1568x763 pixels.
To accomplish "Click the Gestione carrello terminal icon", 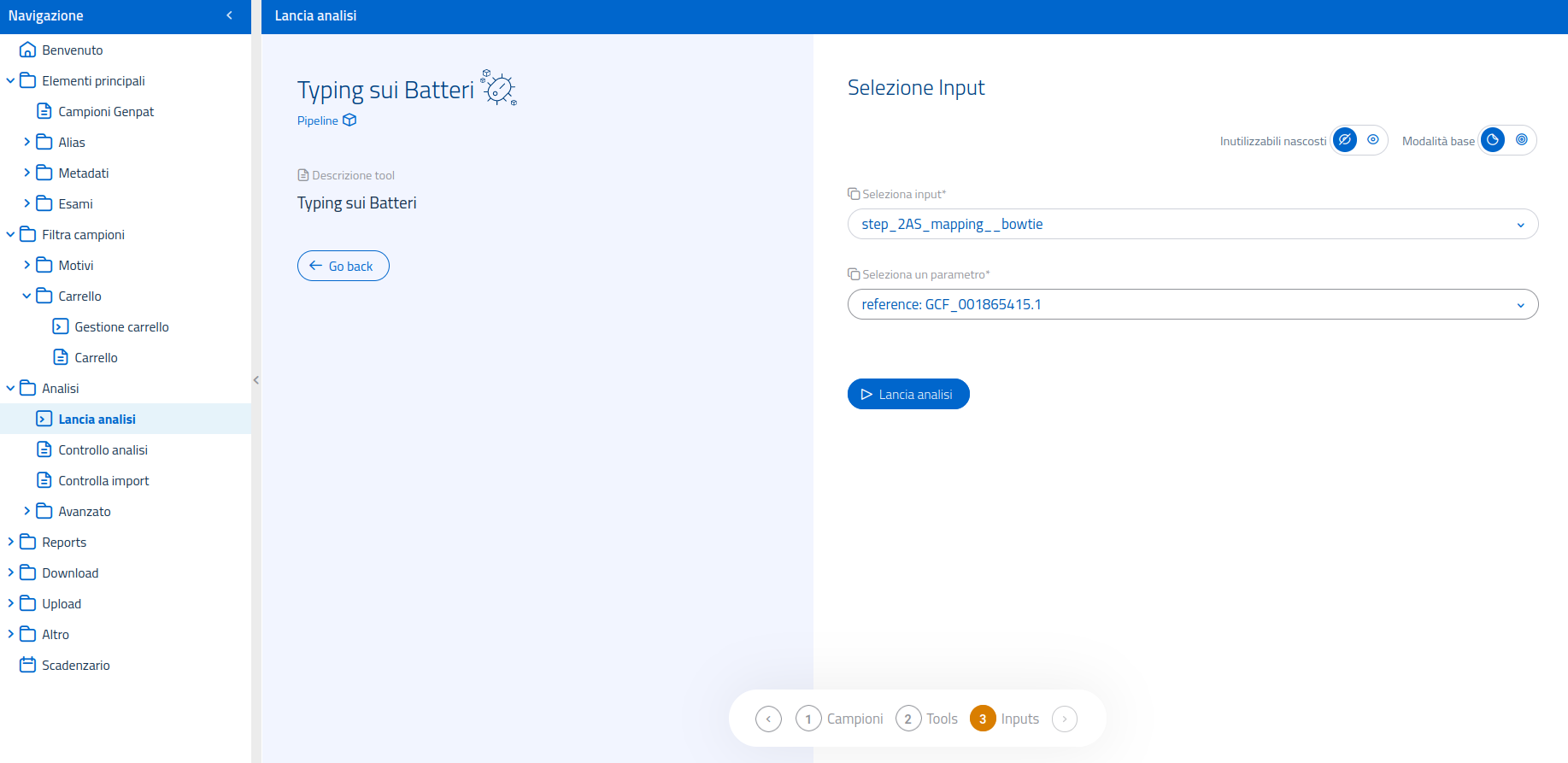I will (61, 326).
